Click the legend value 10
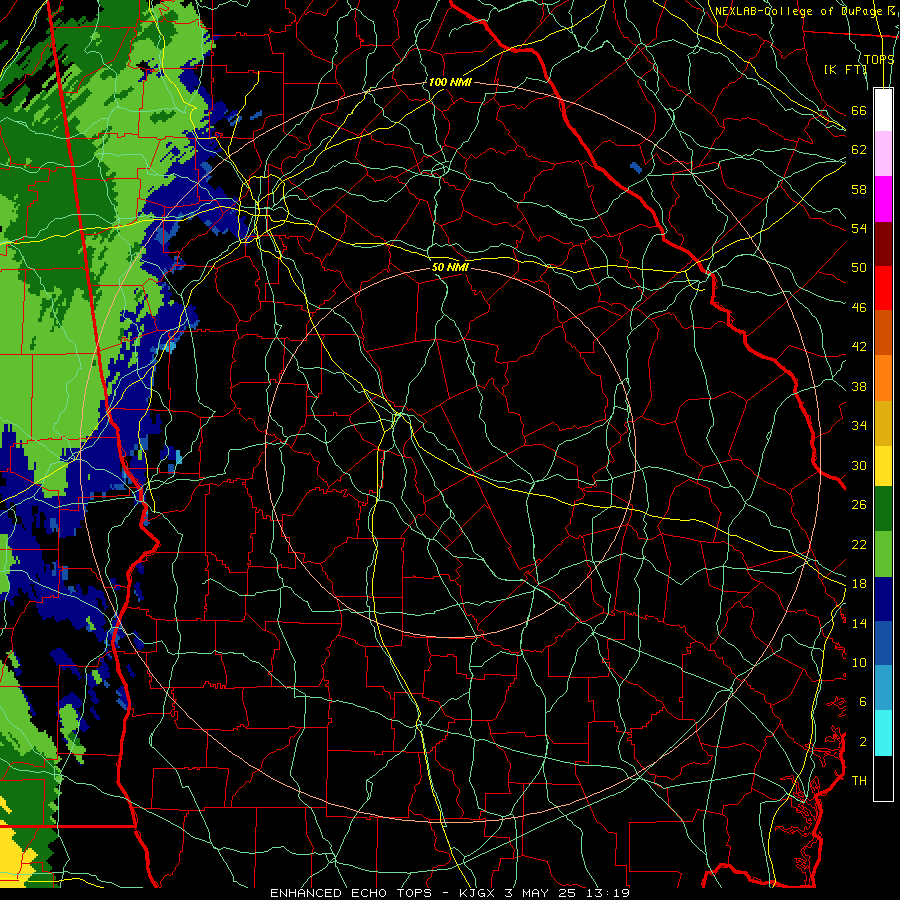Screen dimensions: 900x900 point(859,662)
